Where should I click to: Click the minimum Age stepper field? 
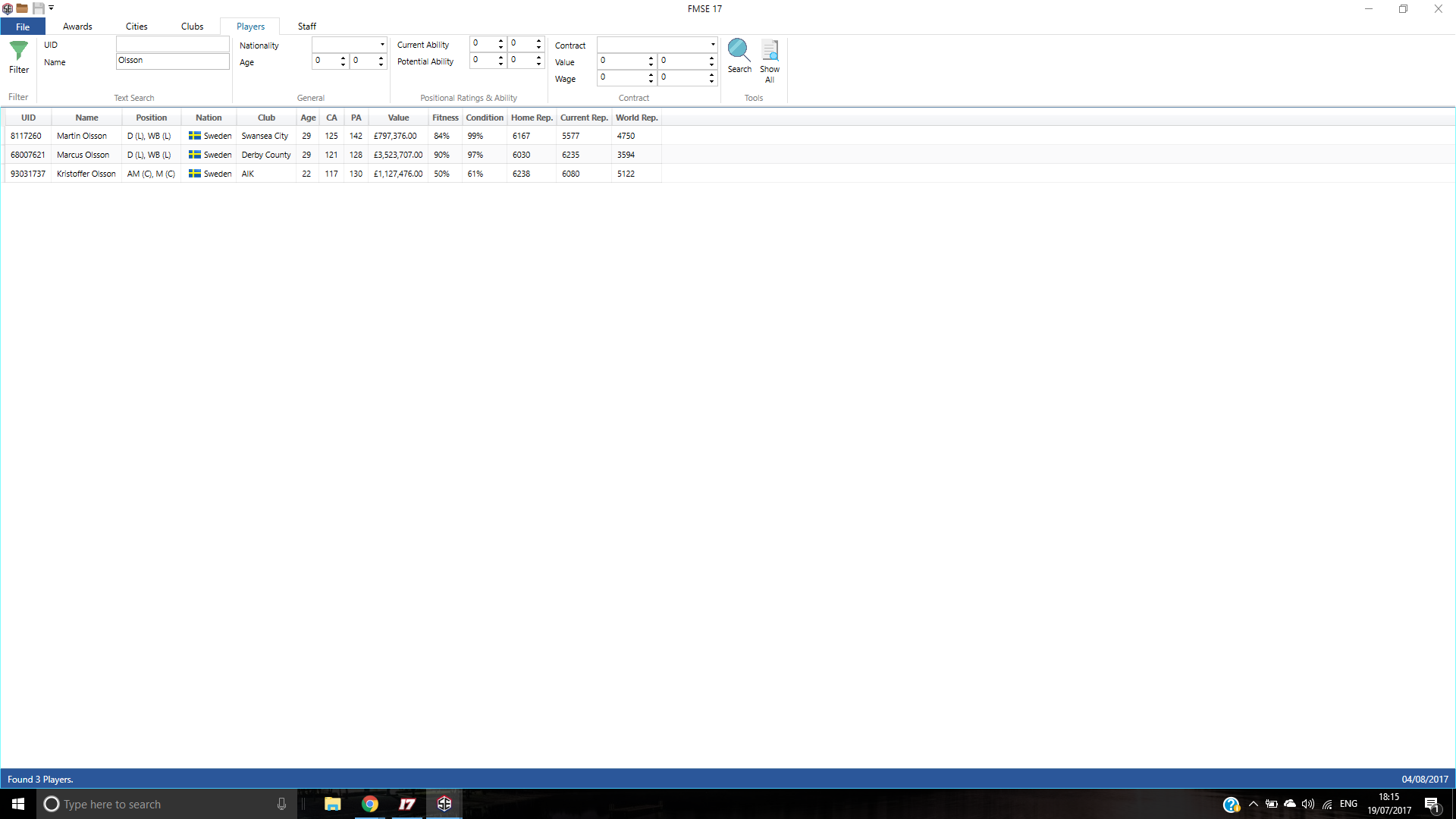pos(330,61)
